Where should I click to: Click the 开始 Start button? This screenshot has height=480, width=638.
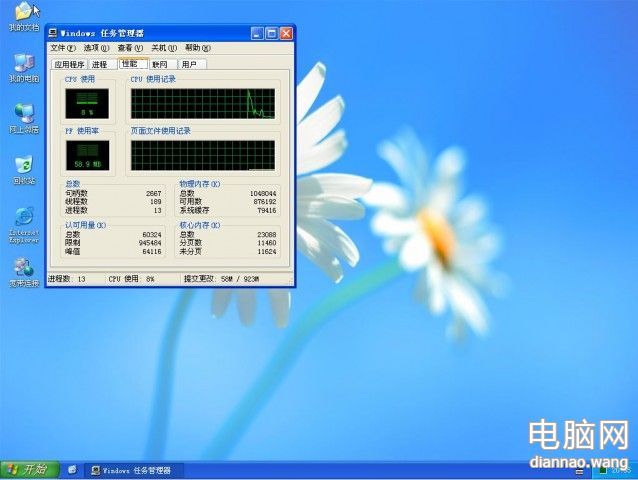28,470
